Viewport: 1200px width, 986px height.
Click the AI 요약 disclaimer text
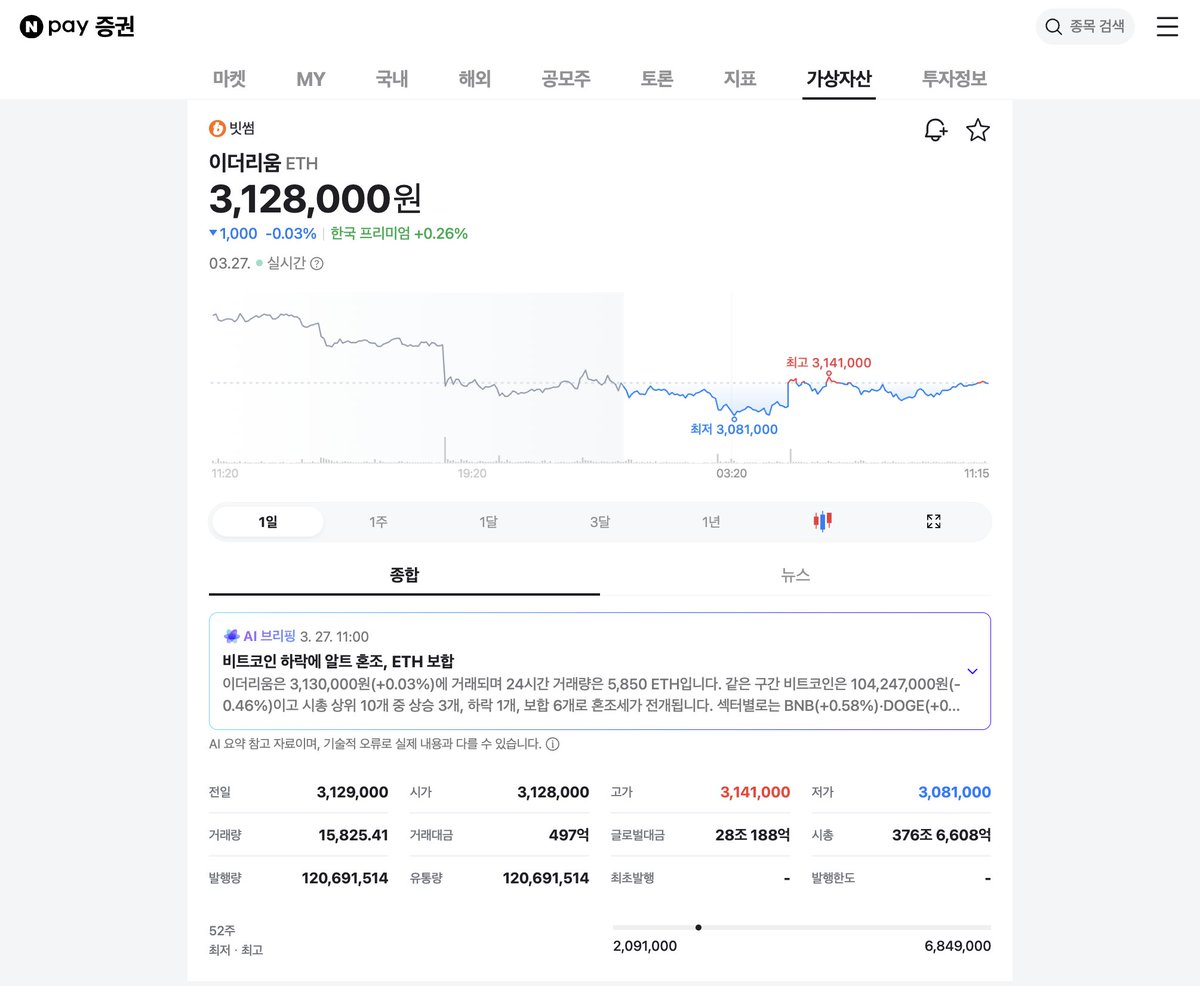[x=375, y=744]
